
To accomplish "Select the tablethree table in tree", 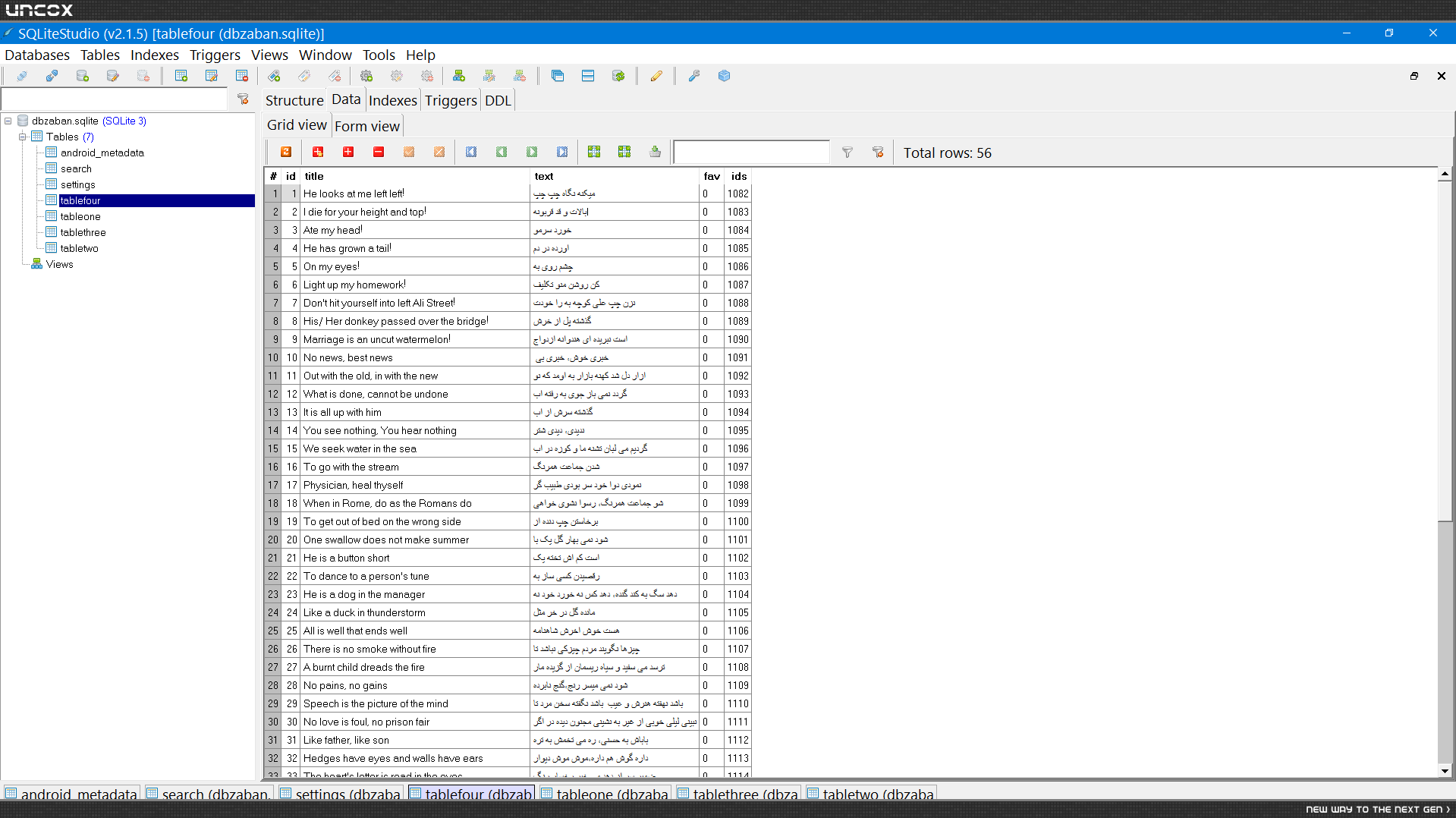I will [83, 232].
